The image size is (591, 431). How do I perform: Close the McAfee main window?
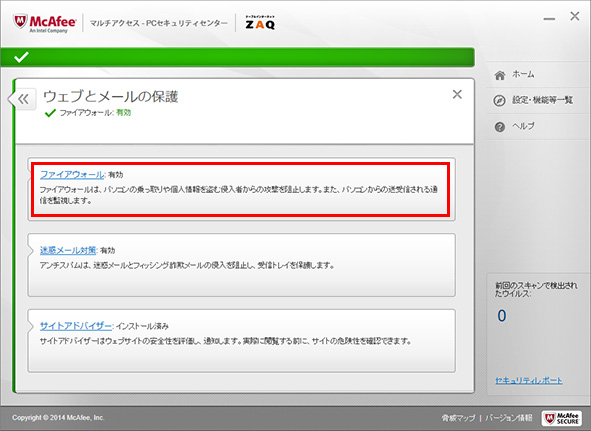575,16
